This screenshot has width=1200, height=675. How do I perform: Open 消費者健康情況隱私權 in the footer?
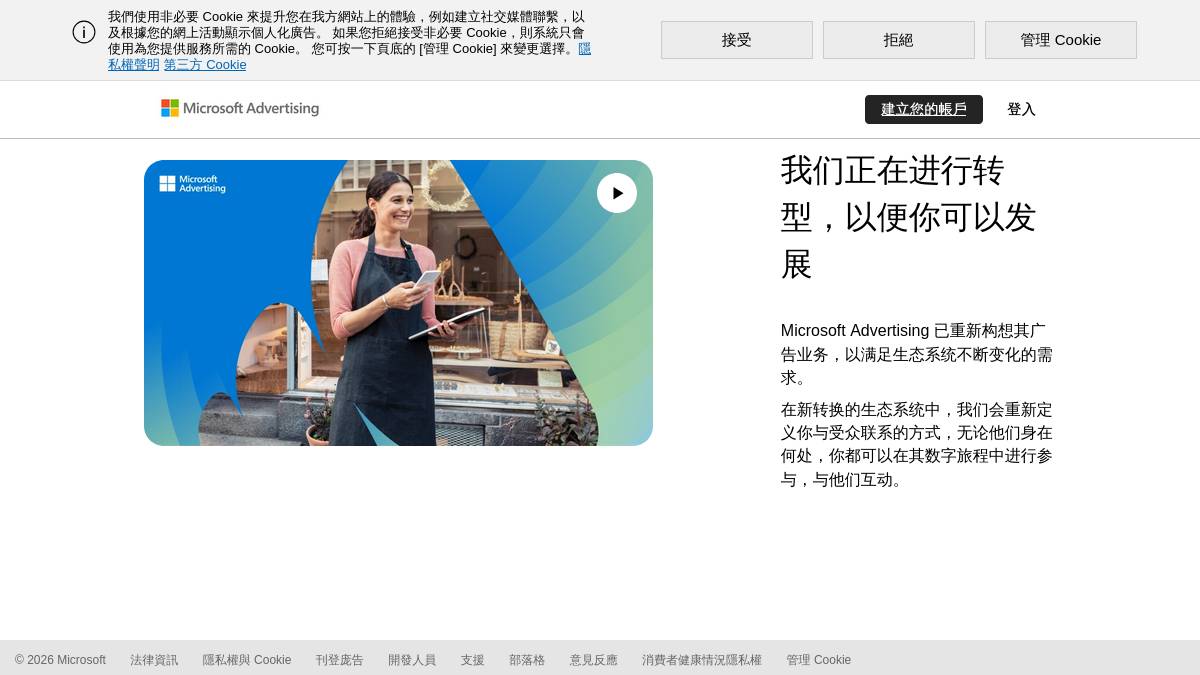702,660
